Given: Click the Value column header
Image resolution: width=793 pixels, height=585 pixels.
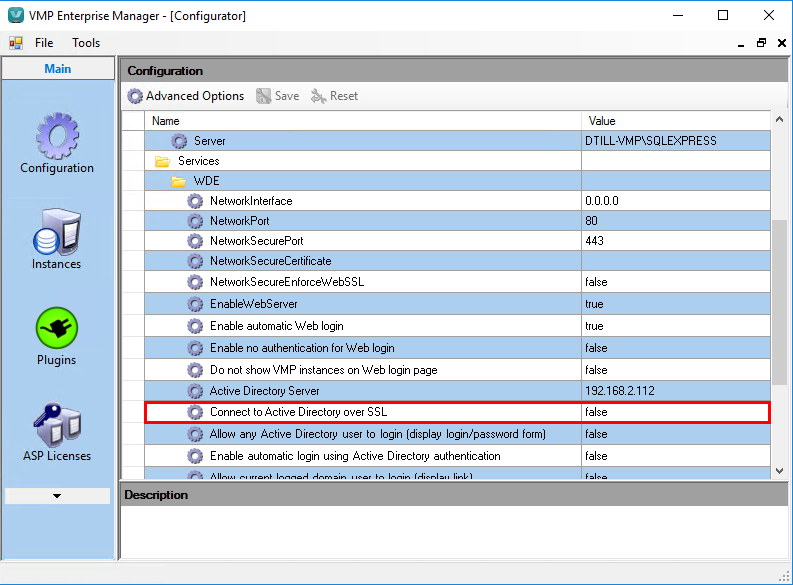Looking at the screenshot, I should tap(676, 121).
